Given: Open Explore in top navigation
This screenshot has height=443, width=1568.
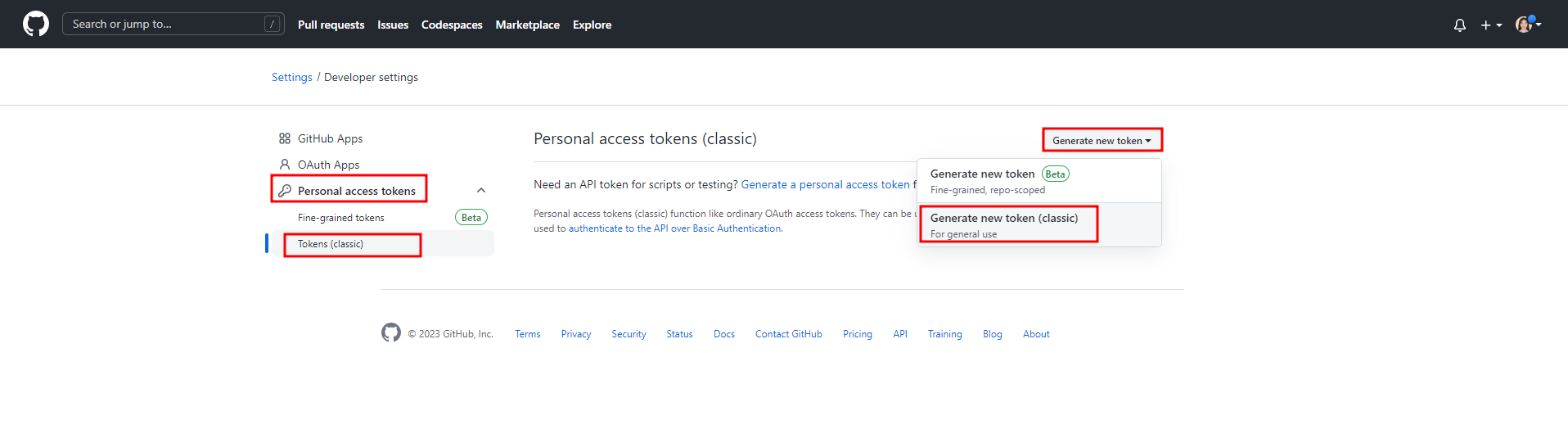Looking at the screenshot, I should 592,25.
